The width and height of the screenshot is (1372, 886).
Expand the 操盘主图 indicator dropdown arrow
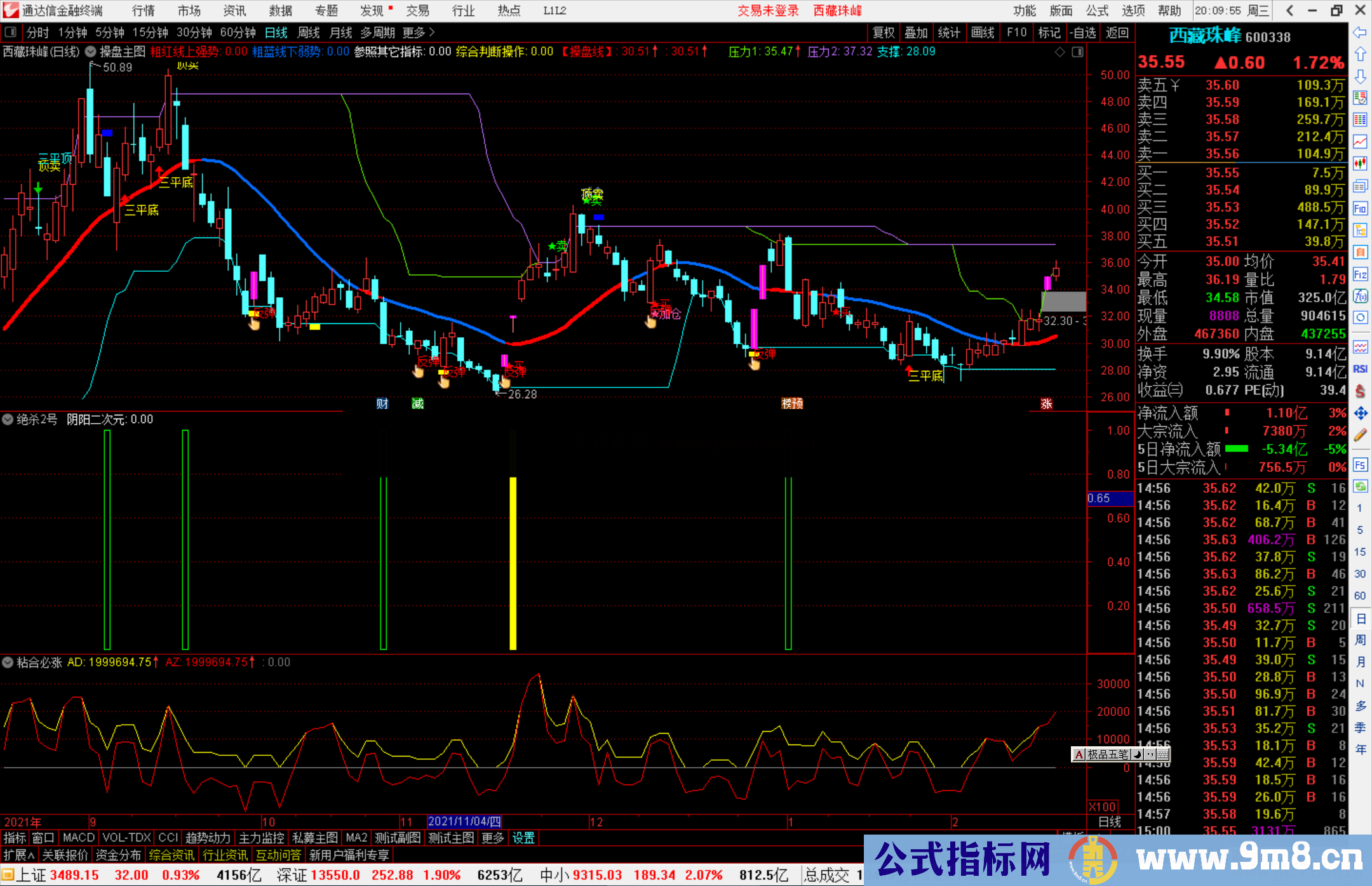tap(91, 52)
